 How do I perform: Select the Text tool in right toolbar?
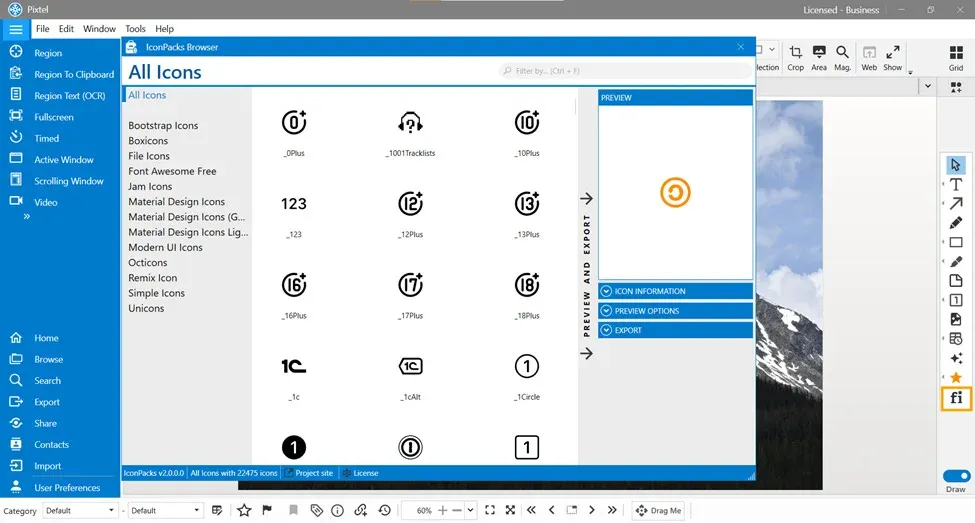tap(956, 184)
